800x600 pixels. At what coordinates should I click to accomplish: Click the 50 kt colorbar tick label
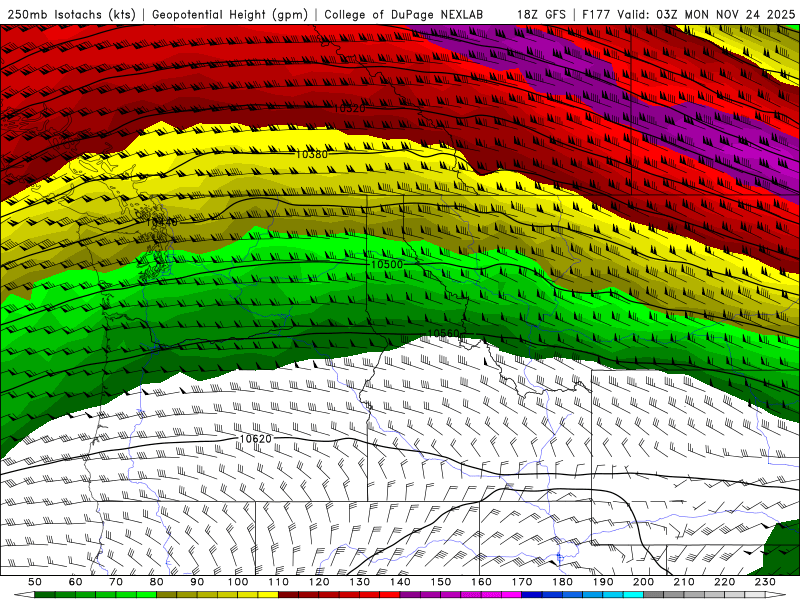(x=35, y=582)
